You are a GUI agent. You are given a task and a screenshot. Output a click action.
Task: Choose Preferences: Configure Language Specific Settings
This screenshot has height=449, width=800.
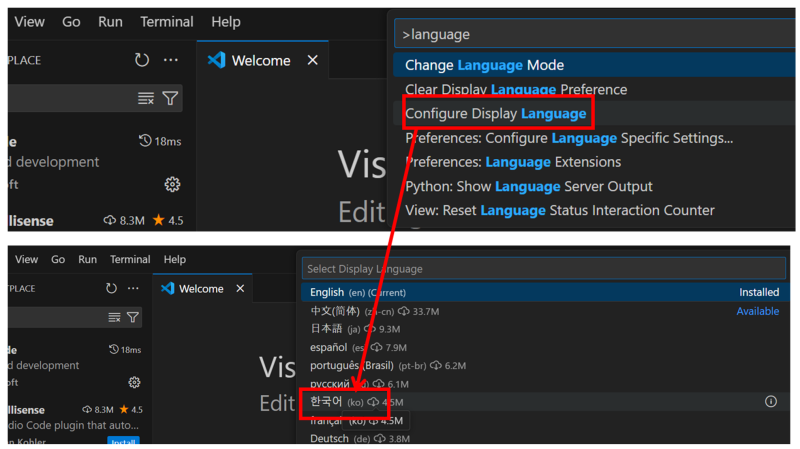[594, 138]
